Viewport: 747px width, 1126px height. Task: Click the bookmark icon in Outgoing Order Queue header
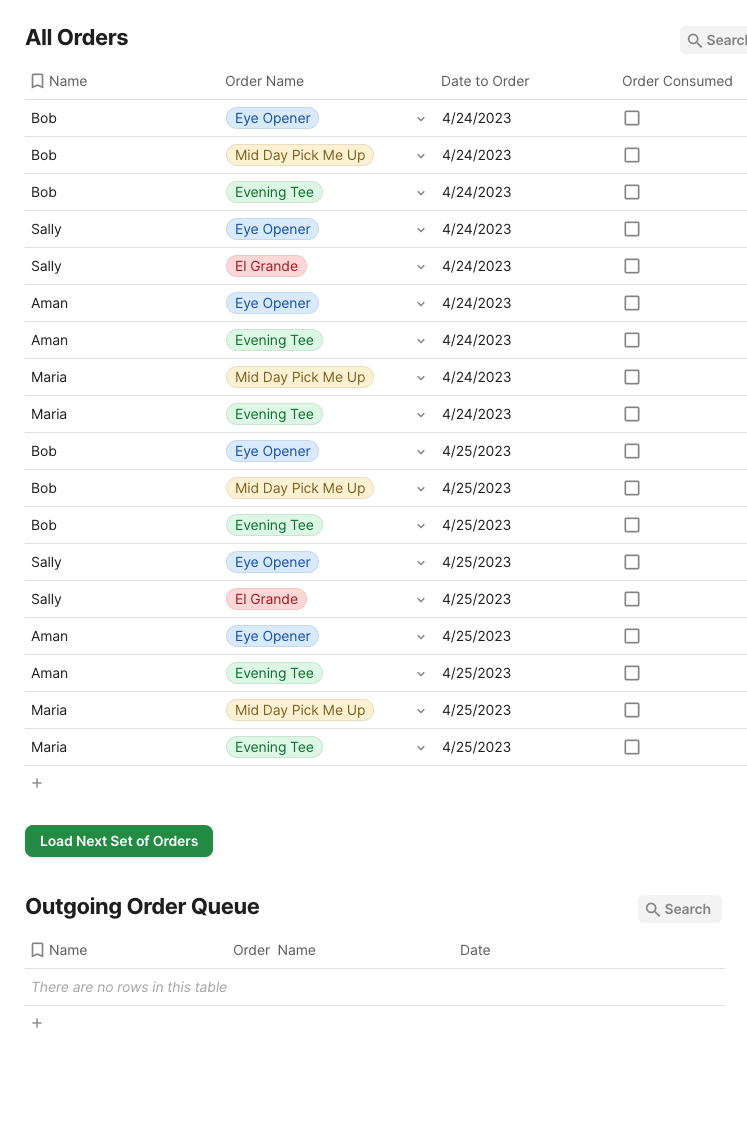point(37,950)
